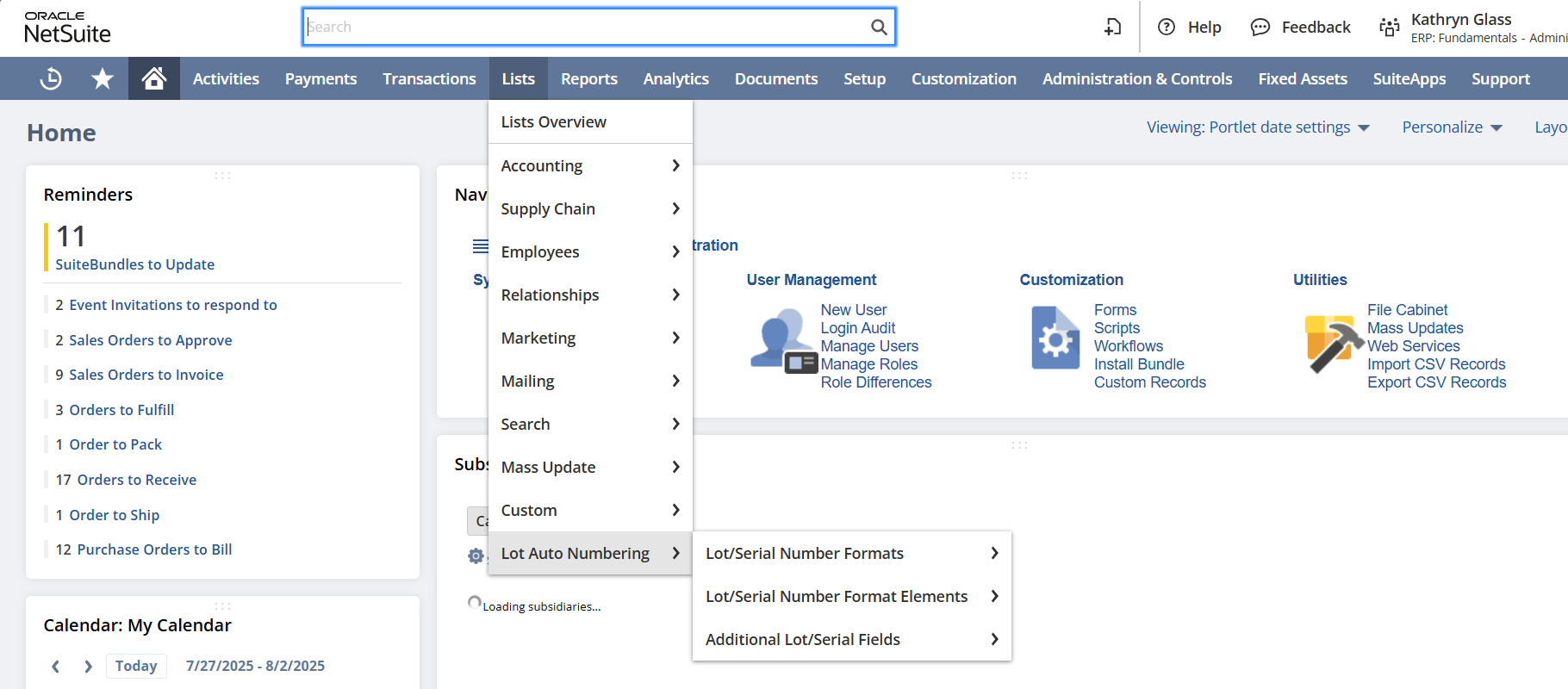Open Viewing: Portlet date settings dropdown
Viewport: 1568px width, 689px height.
pos(1257,127)
